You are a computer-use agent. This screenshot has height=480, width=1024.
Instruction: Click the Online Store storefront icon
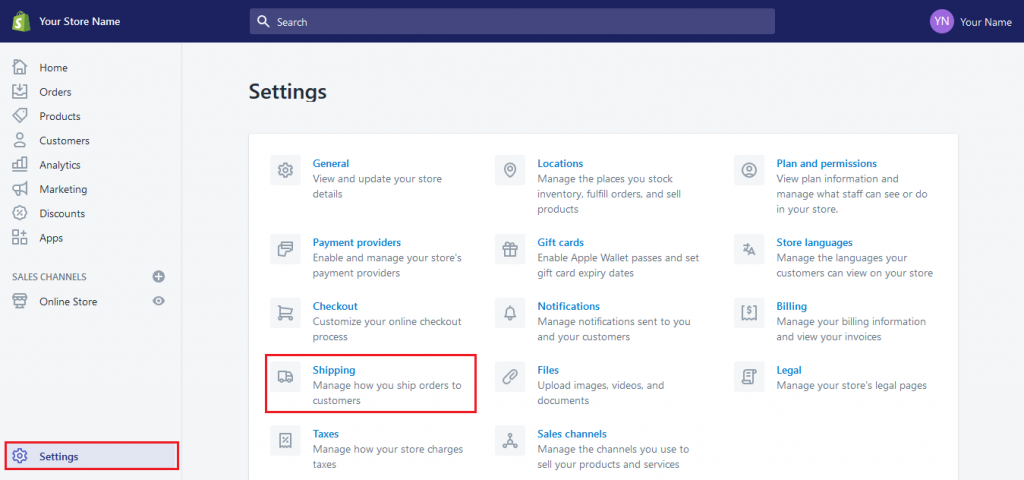(x=20, y=301)
